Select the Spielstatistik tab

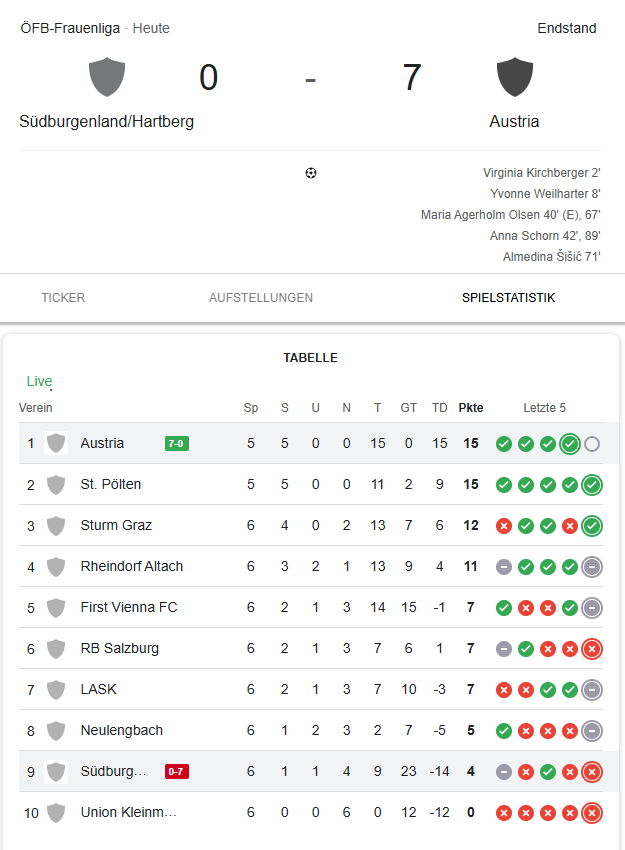click(x=508, y=298)
